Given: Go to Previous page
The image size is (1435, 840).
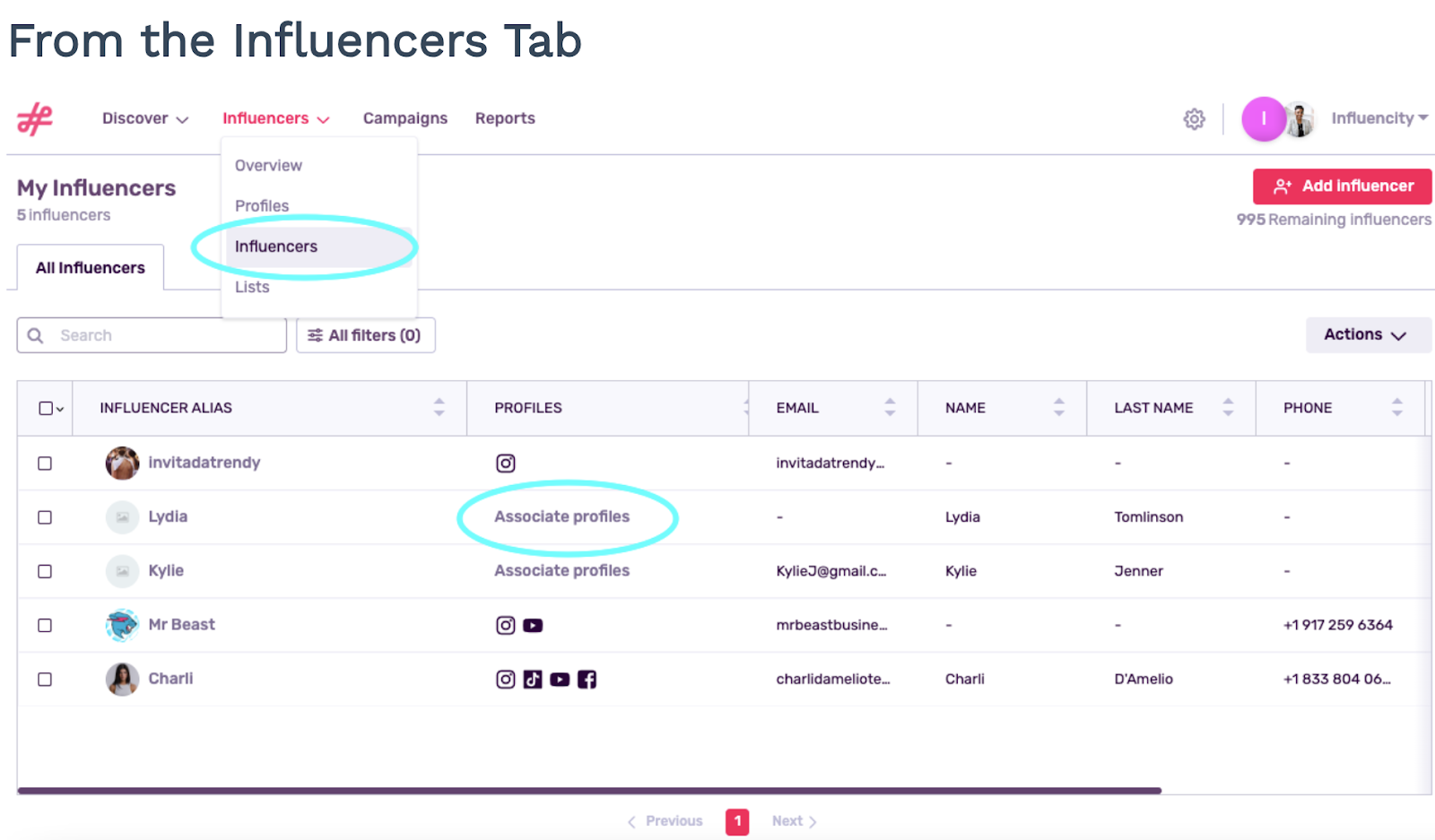Looking at the screenshot, I should click(x=665, y=821).
